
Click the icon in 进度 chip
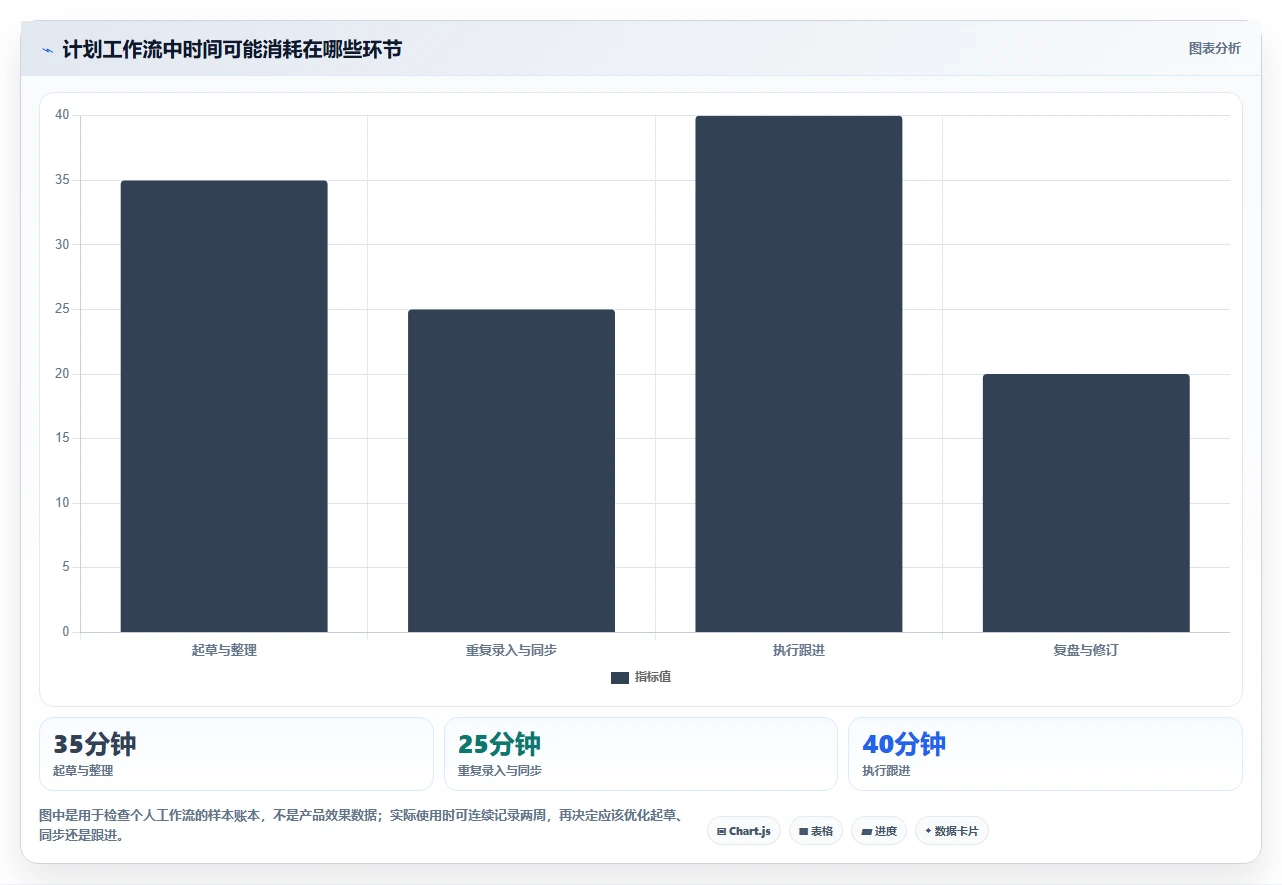click(x=866, y=832)
